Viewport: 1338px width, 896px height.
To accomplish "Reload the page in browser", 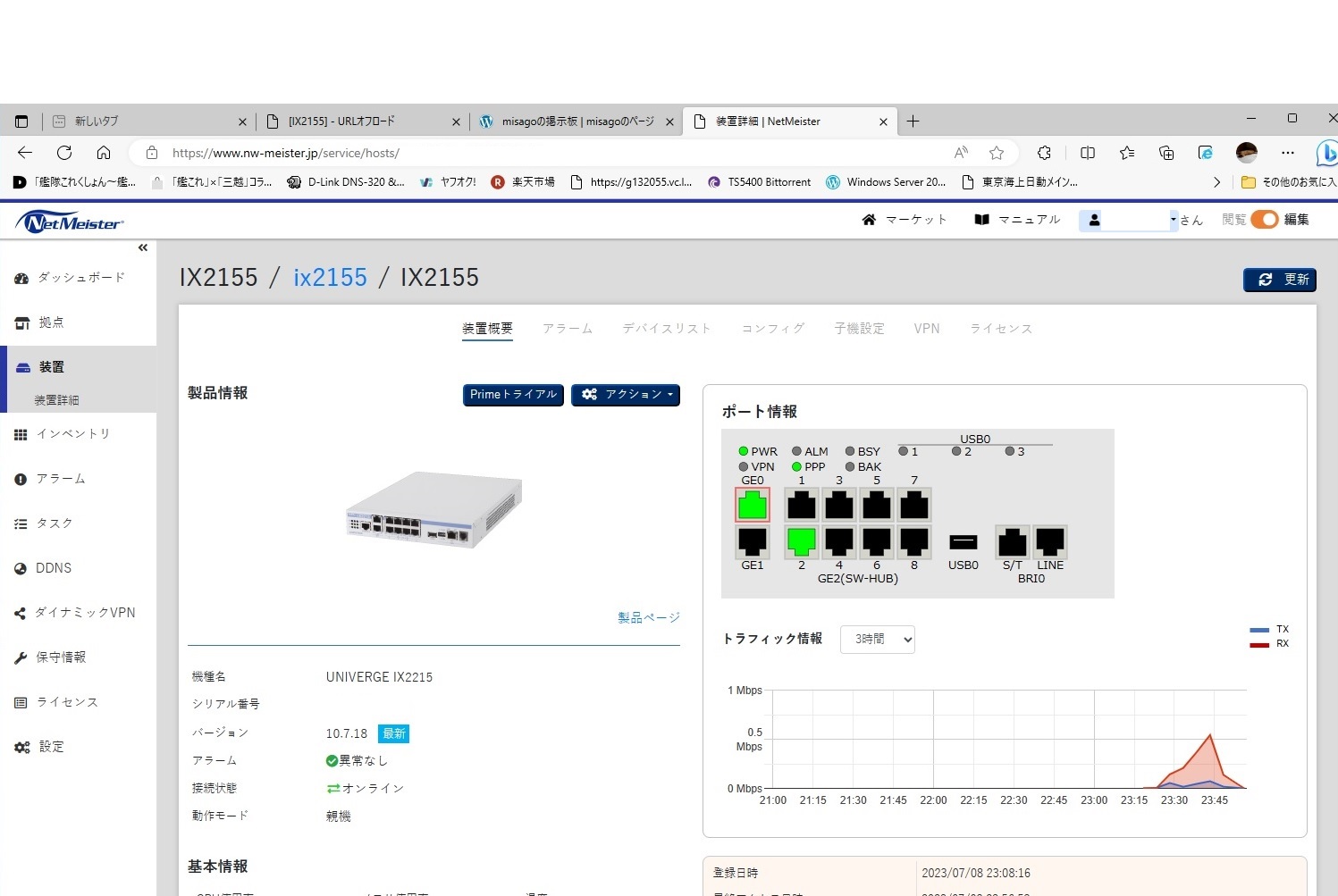I will click(64, 153).
